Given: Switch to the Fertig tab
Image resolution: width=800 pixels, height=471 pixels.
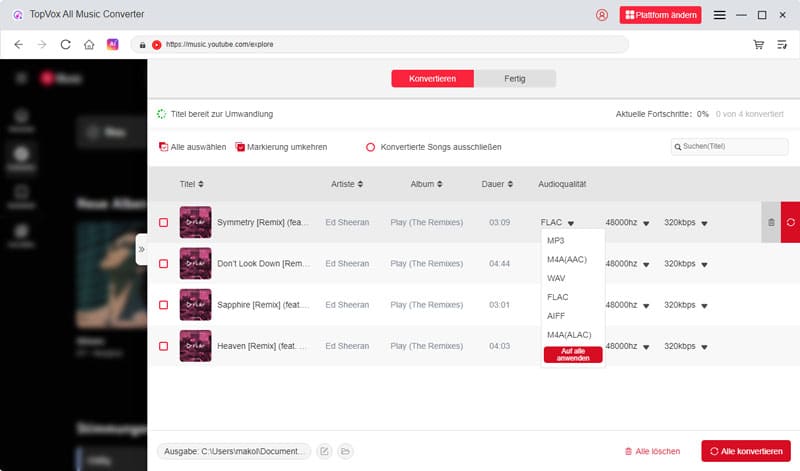Looking at the screenshot, I should coord(515,79).
